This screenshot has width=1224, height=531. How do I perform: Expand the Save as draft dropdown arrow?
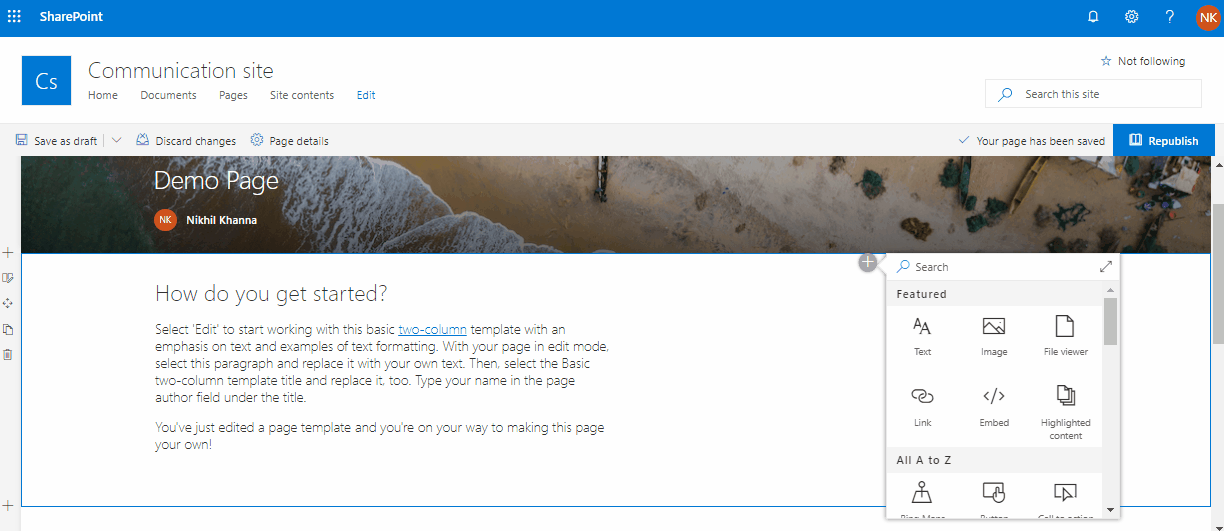coord(116,141)
